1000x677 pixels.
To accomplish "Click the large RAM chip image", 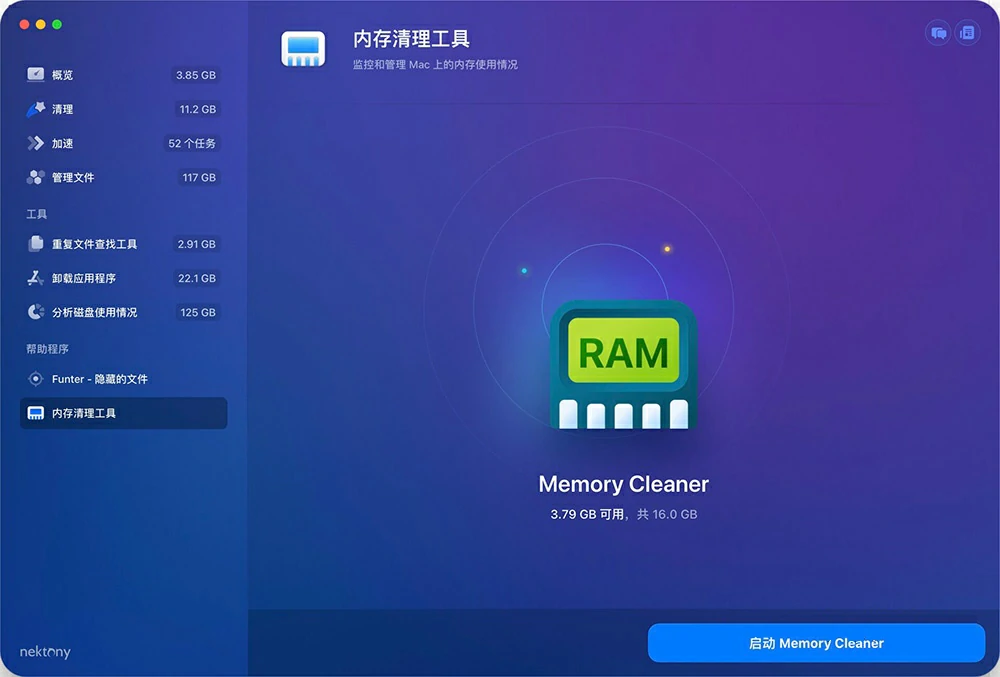I will tap(623, 365).
